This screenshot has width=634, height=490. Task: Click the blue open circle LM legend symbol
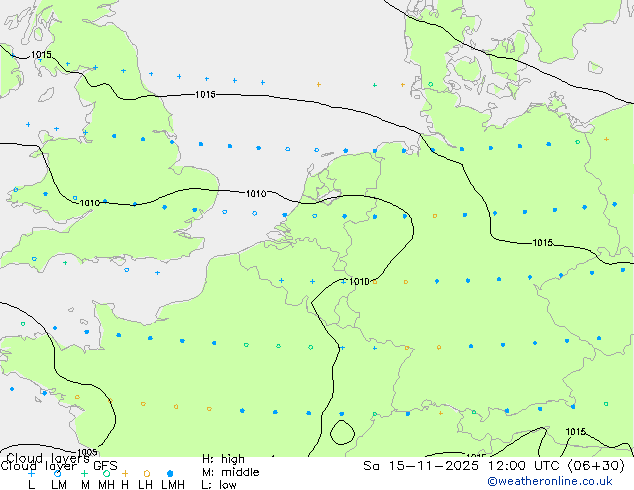point(57,473)
